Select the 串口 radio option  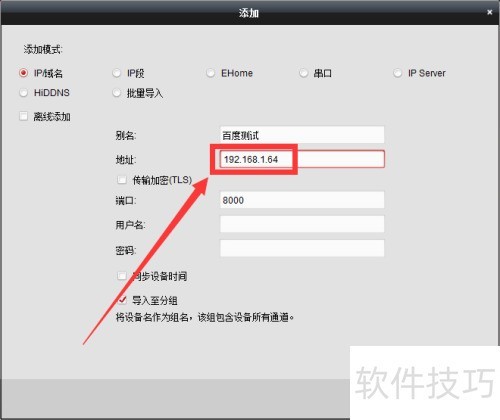[304, 73]
